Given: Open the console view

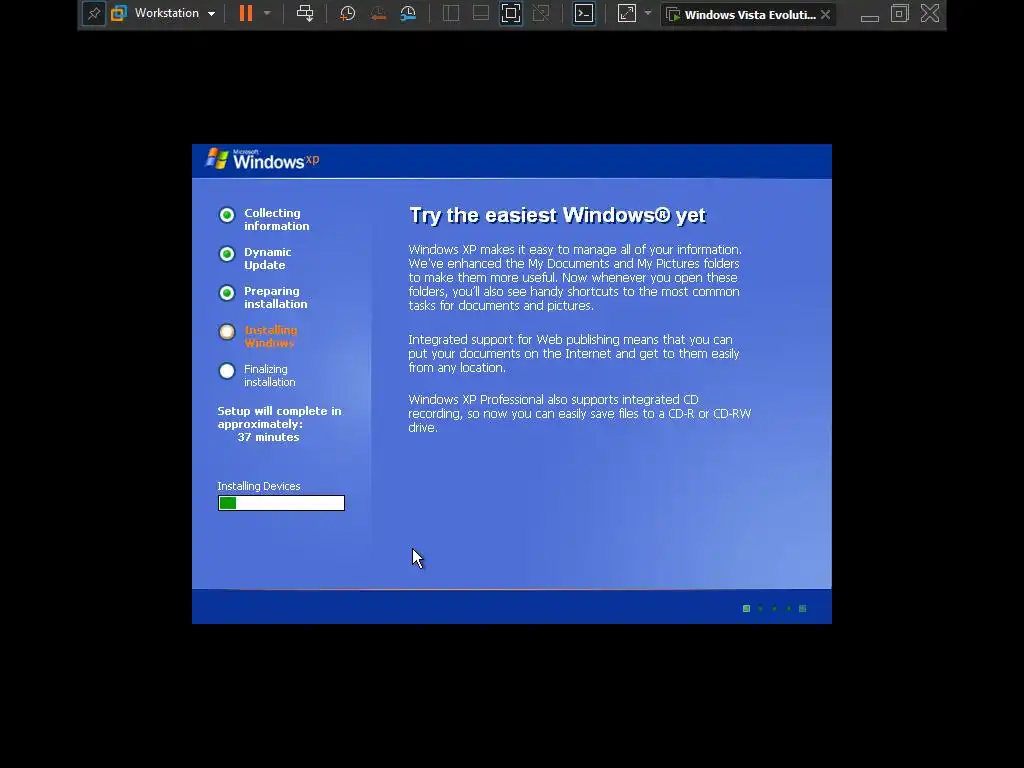Looking at the screenshot, I should click(584, 14).
